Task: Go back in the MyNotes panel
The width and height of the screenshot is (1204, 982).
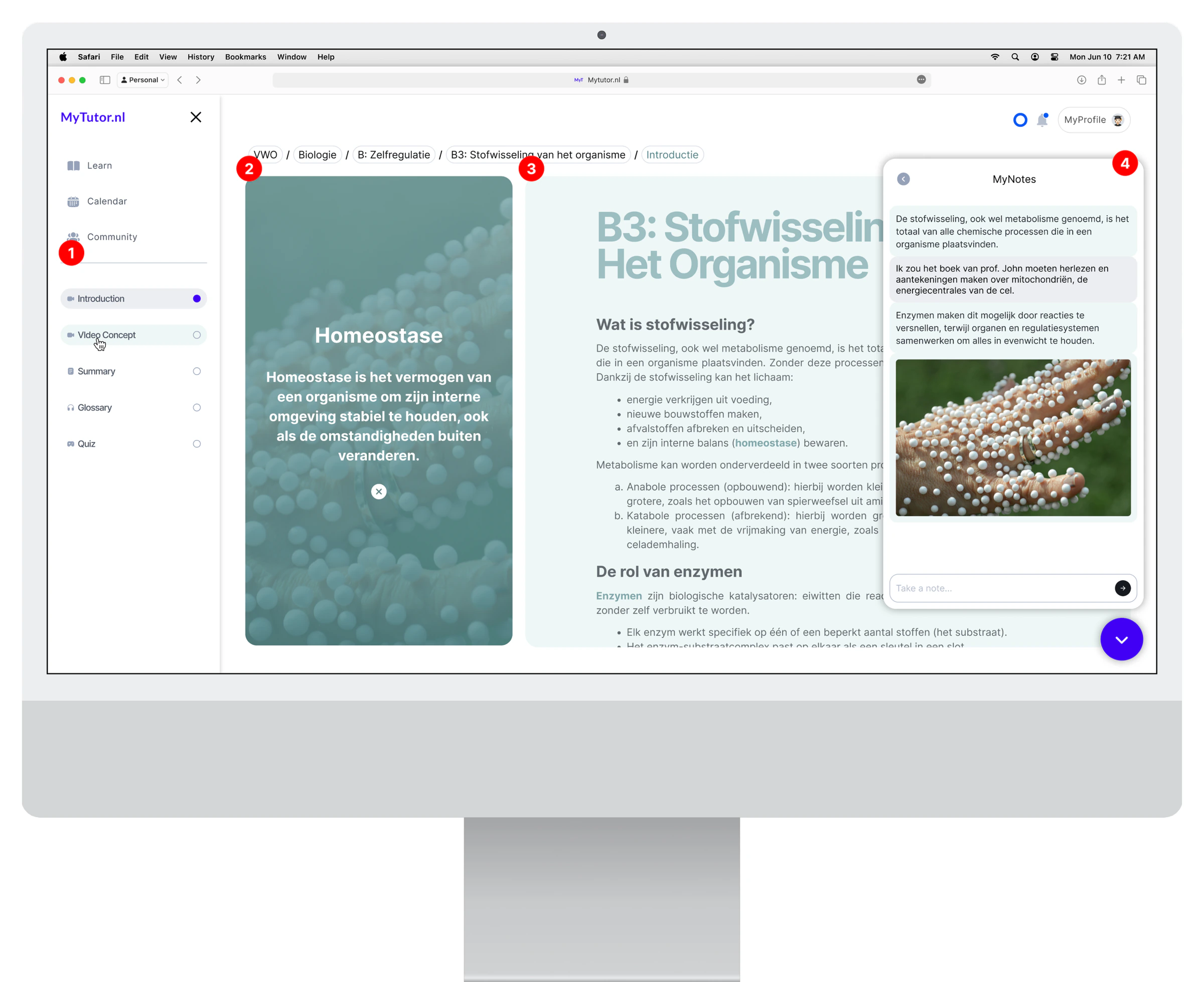Action: [x=904, y=180]
